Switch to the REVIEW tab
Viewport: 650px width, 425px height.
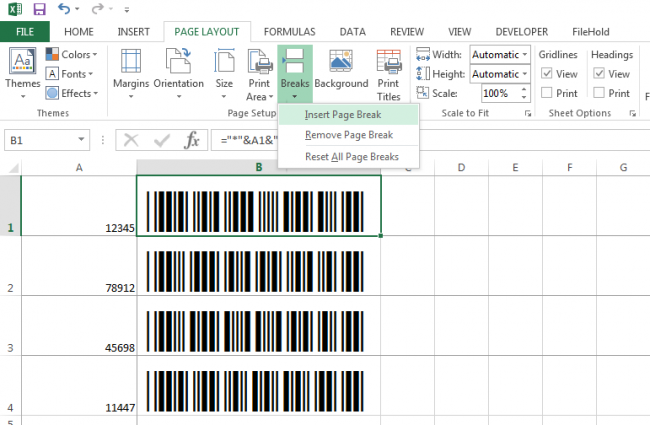pos(407,32)
